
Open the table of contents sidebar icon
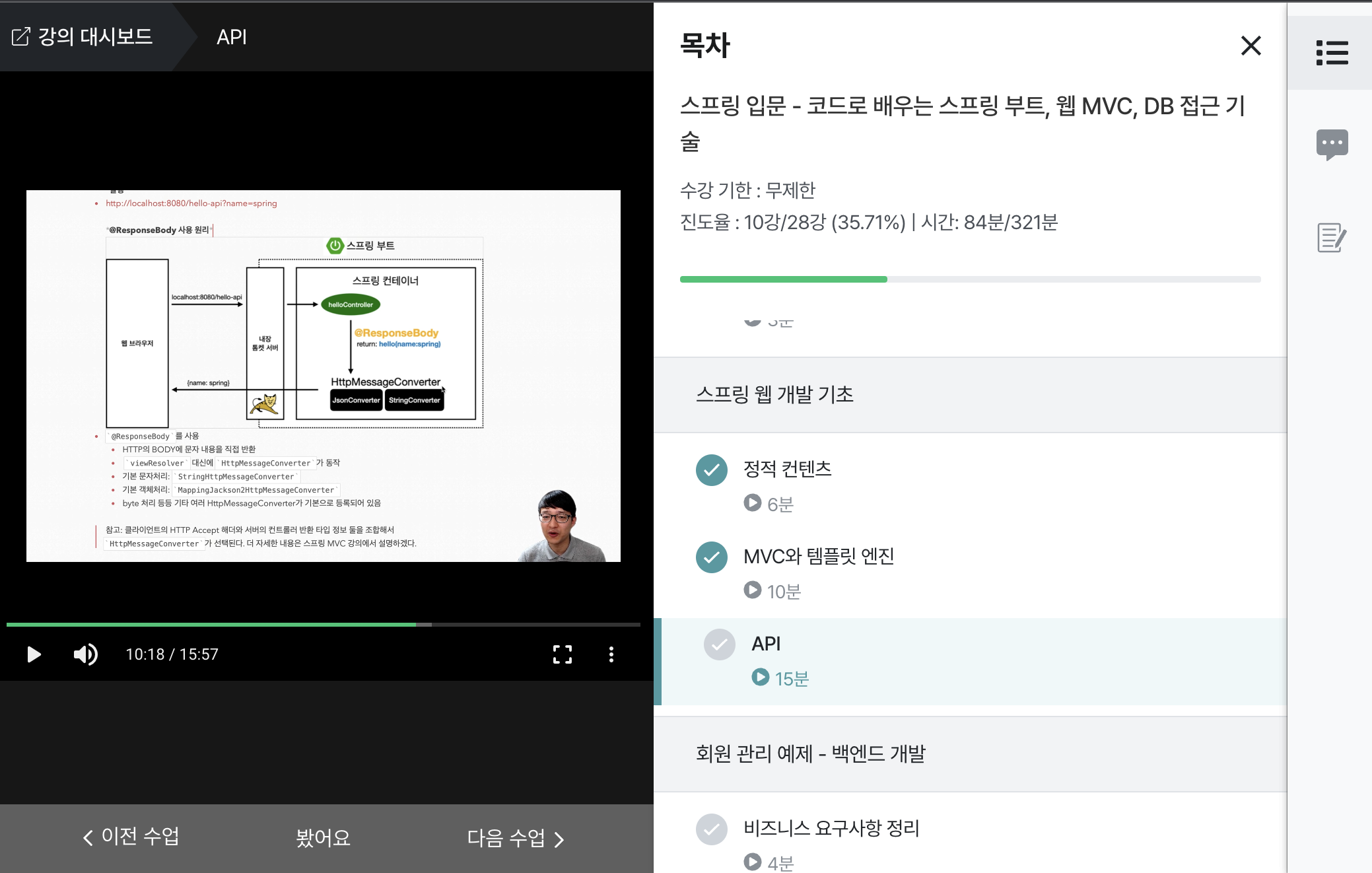[1332, 53]
